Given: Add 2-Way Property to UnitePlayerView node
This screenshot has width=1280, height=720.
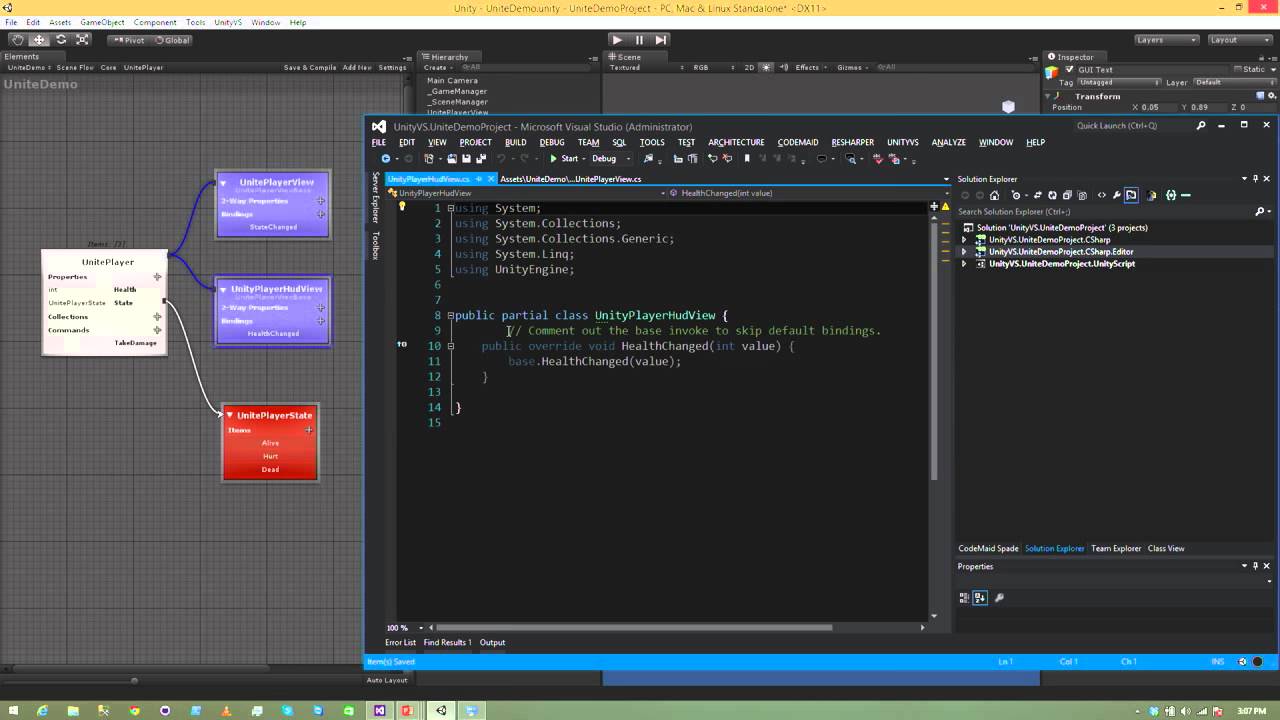Looking at the screenshot, I should [x=321, y=201].
